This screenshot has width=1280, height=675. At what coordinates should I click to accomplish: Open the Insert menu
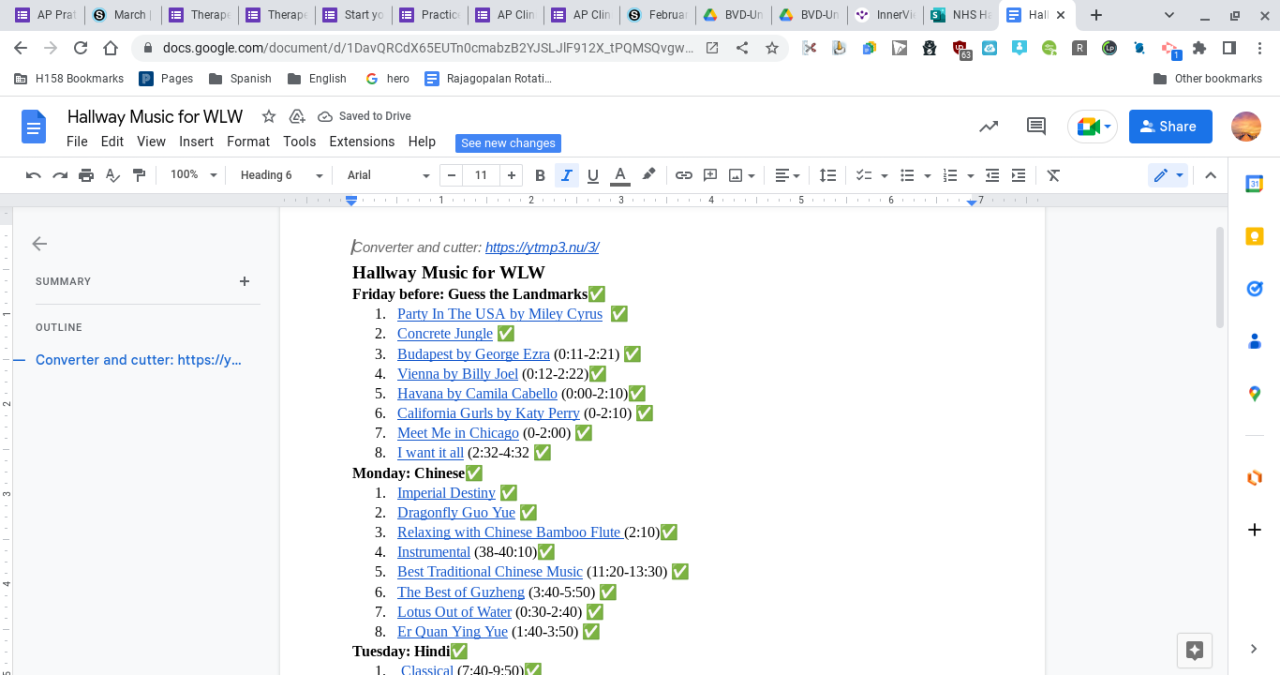196,142
